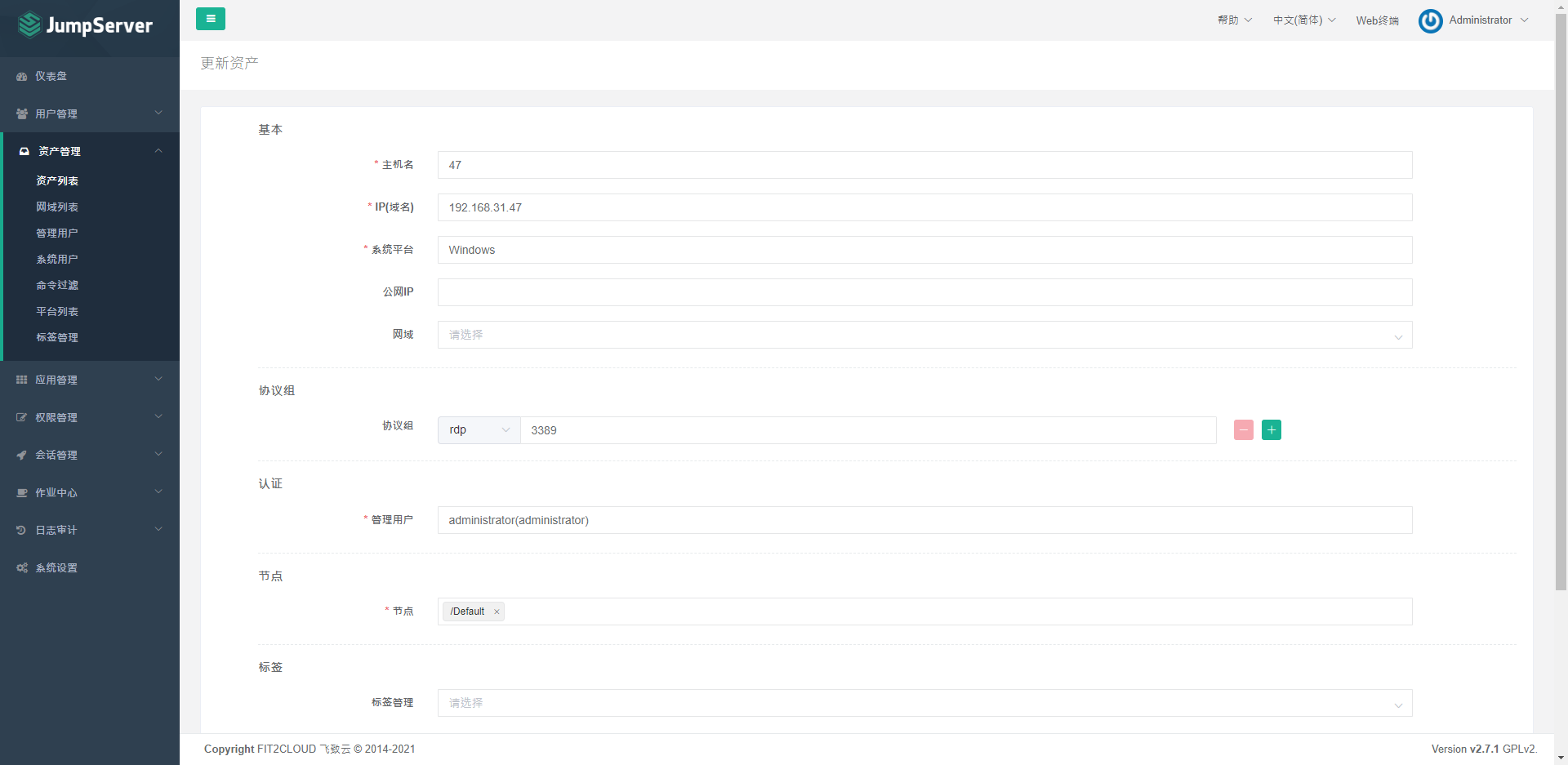Click the grid icon beside 应用管理
This screenshot has width=1568, height=765.
tap(22, 380)
